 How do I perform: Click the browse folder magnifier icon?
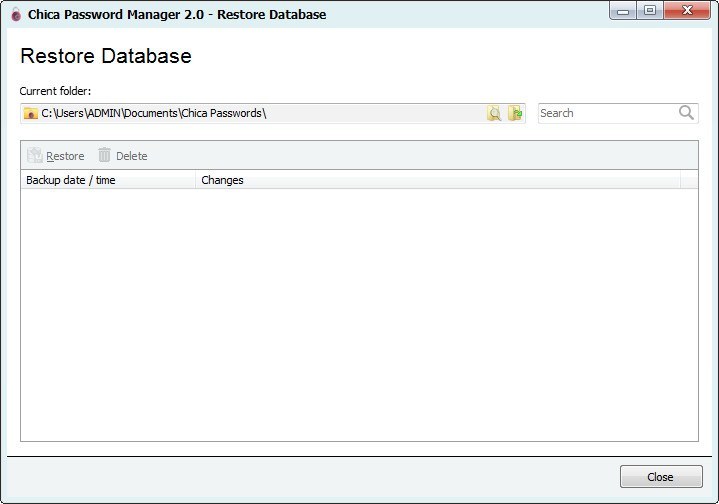(494, 113)
